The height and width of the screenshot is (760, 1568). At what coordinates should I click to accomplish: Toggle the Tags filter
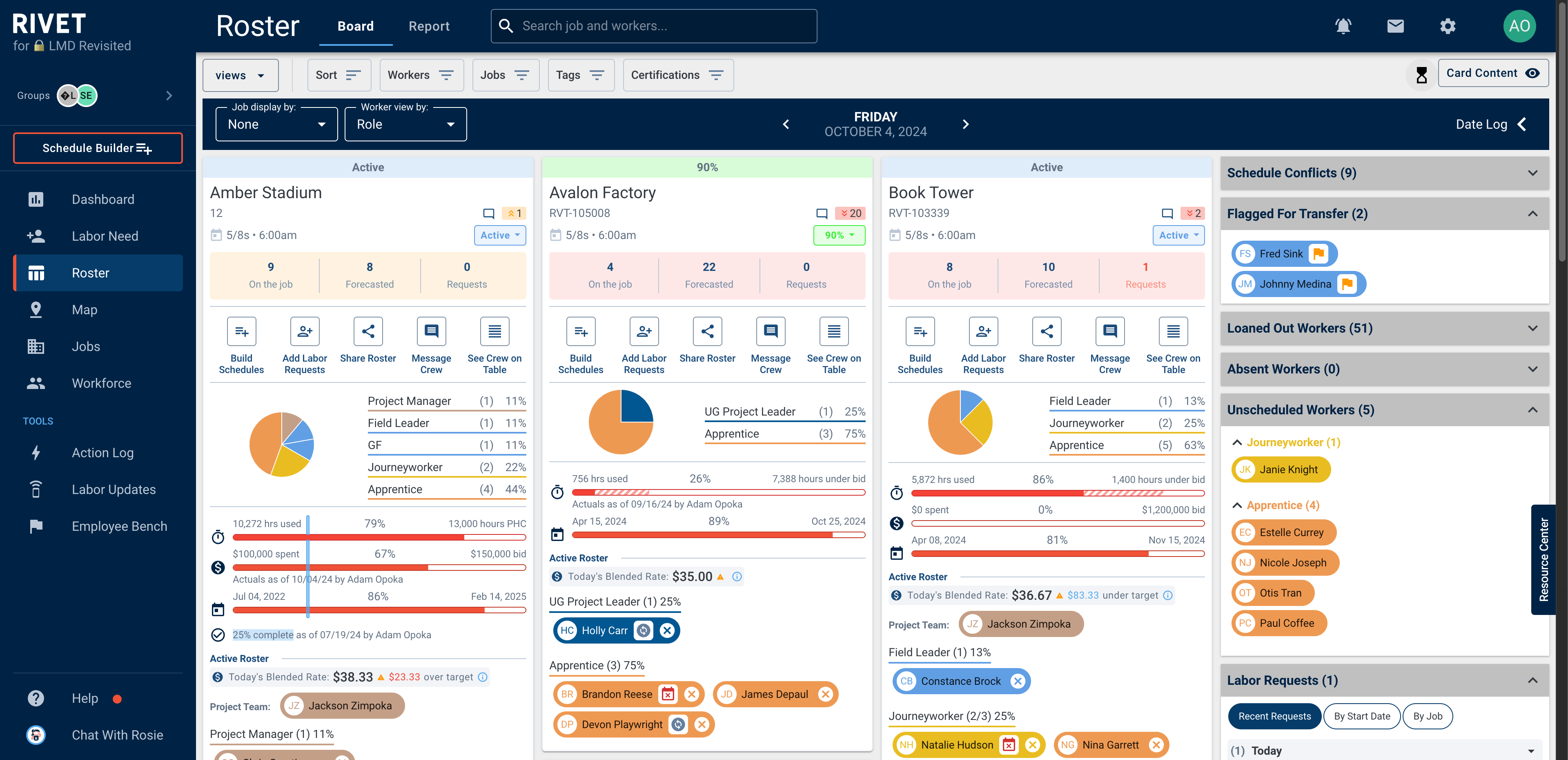point(581,75)
